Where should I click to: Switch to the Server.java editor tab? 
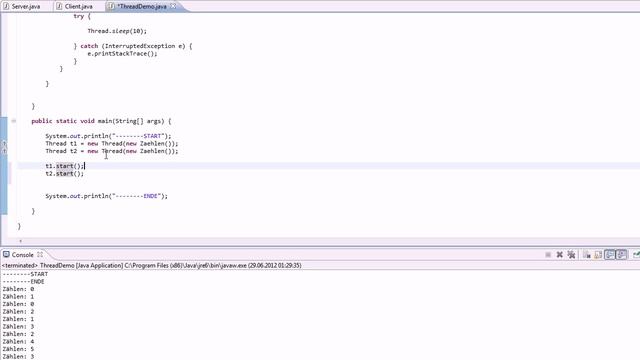coord(25,7)
